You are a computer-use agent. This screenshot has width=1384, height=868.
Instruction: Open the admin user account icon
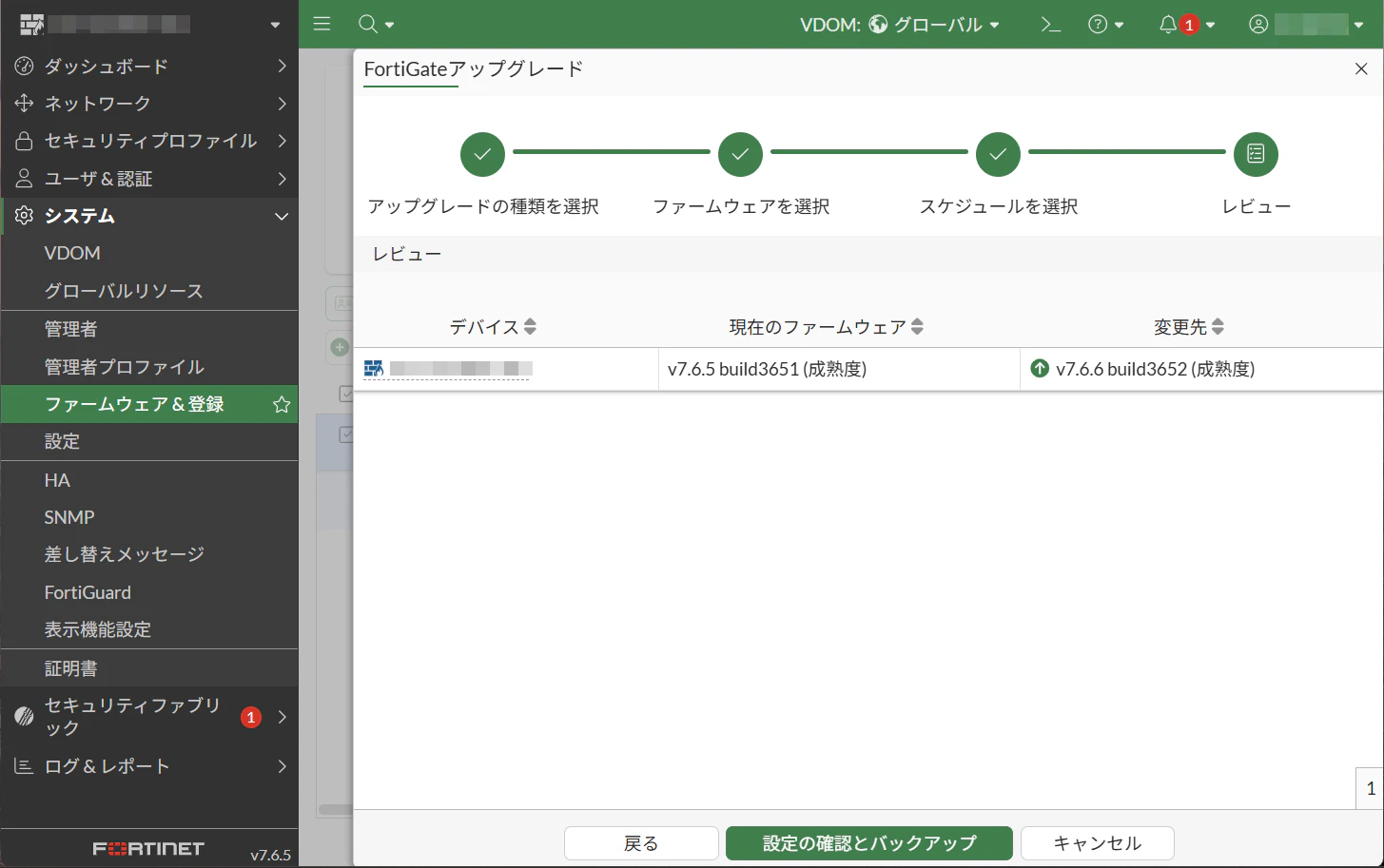pyautogui.click(x=1257, y=24)
